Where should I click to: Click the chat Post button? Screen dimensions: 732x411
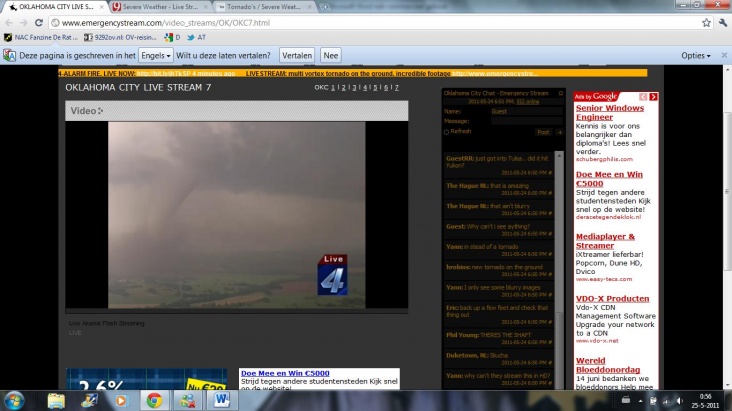click(543, 132)
